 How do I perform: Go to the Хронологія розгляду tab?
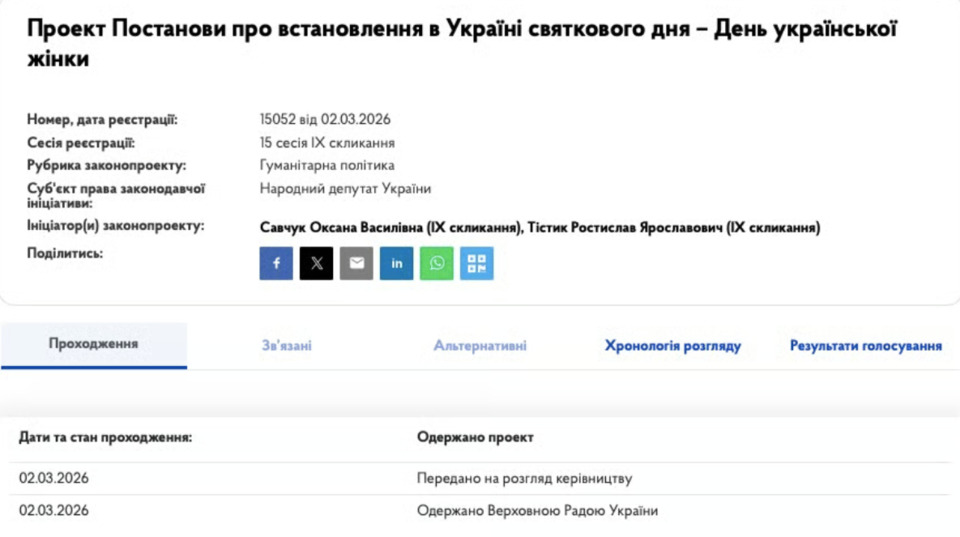click(x=672, y=346)
